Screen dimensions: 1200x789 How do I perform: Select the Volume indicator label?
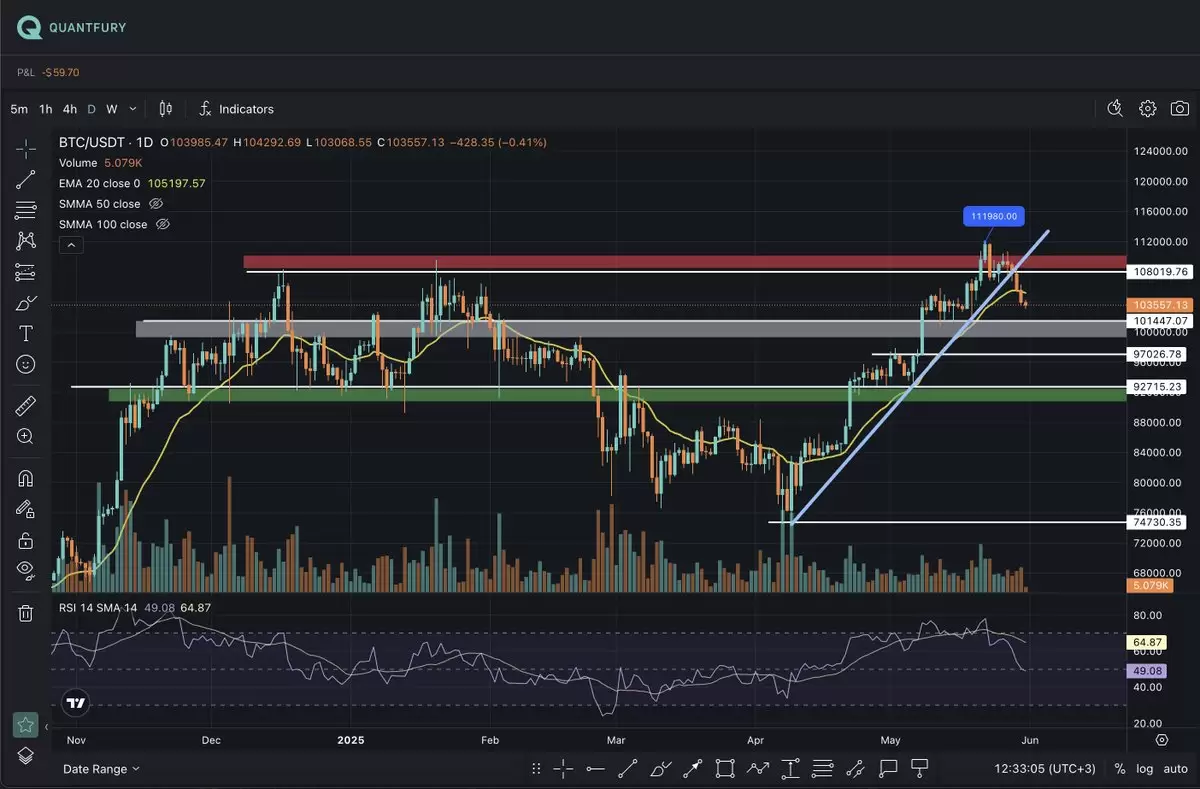(x=78, y=163)
